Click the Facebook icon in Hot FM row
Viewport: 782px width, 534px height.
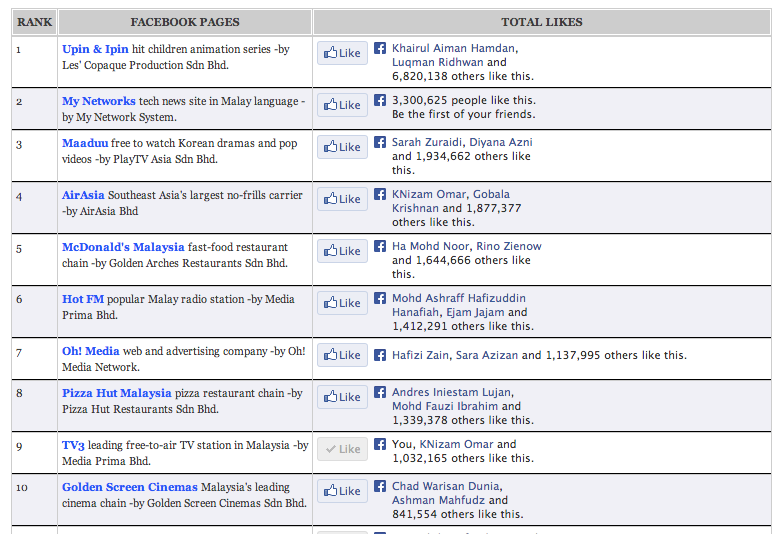pos(380,298)
